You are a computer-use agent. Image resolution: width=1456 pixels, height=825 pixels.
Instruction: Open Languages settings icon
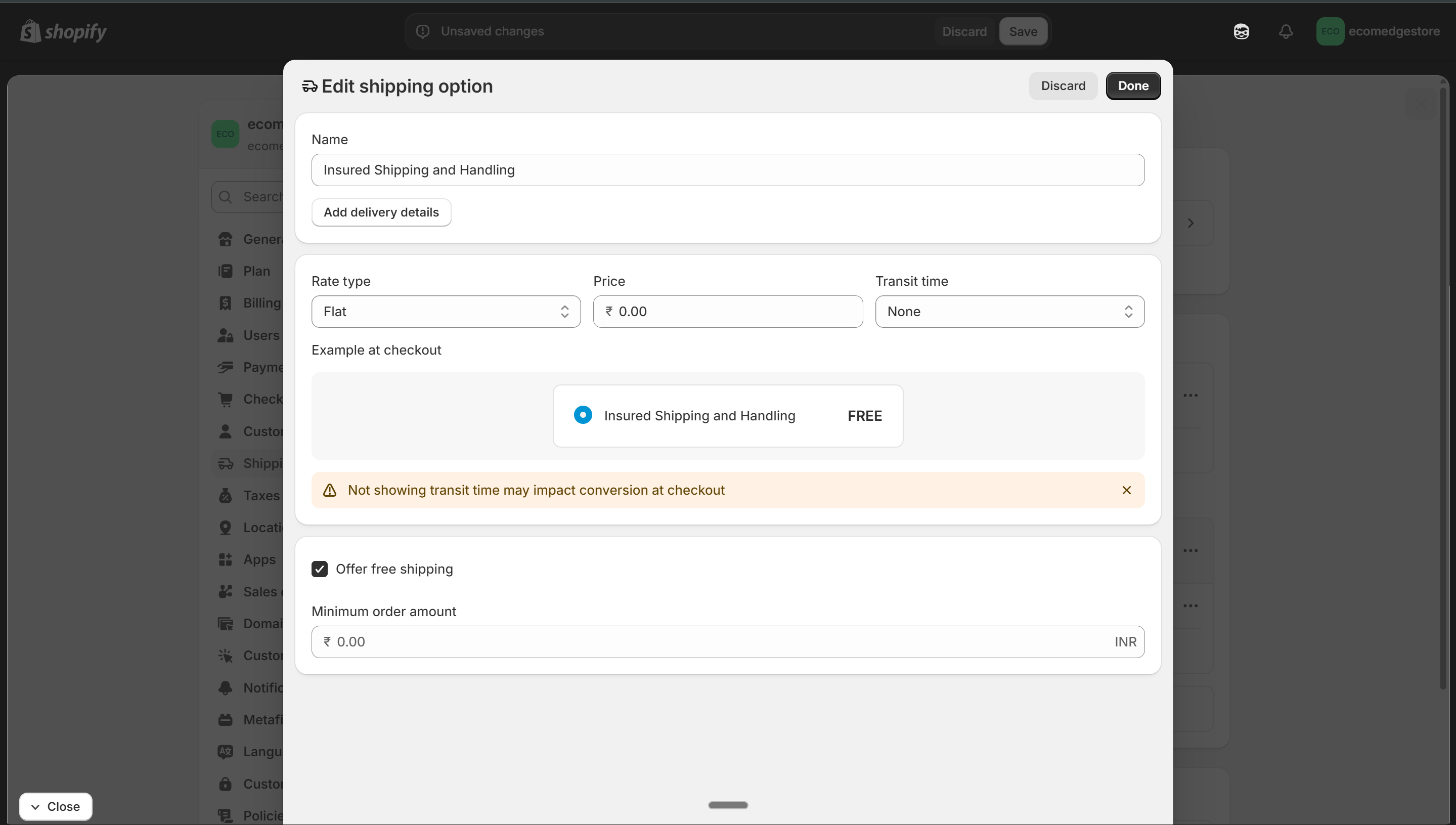click(x=226, y=751)
